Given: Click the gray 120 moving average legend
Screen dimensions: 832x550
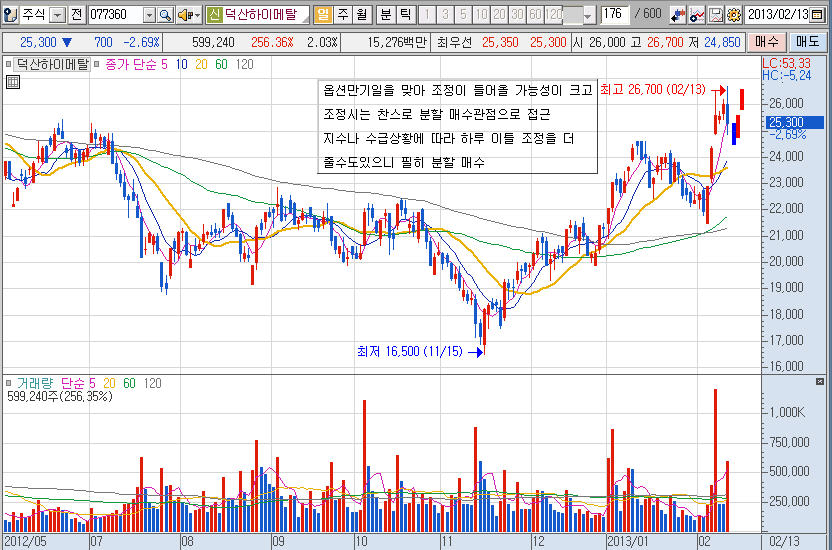Looking at the screenshot, I should tap(245, 64).
